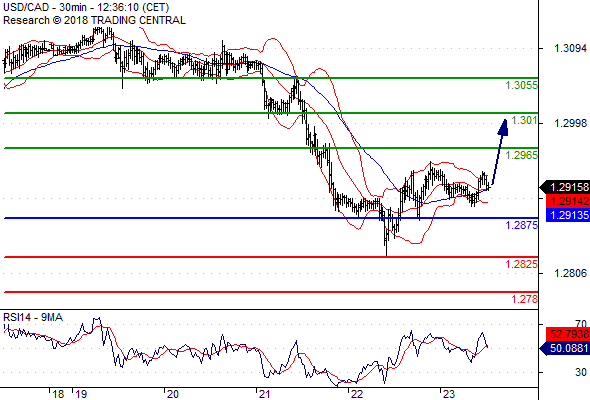
Task: Click the date label 19 on time axis
Action: point(81,394)
